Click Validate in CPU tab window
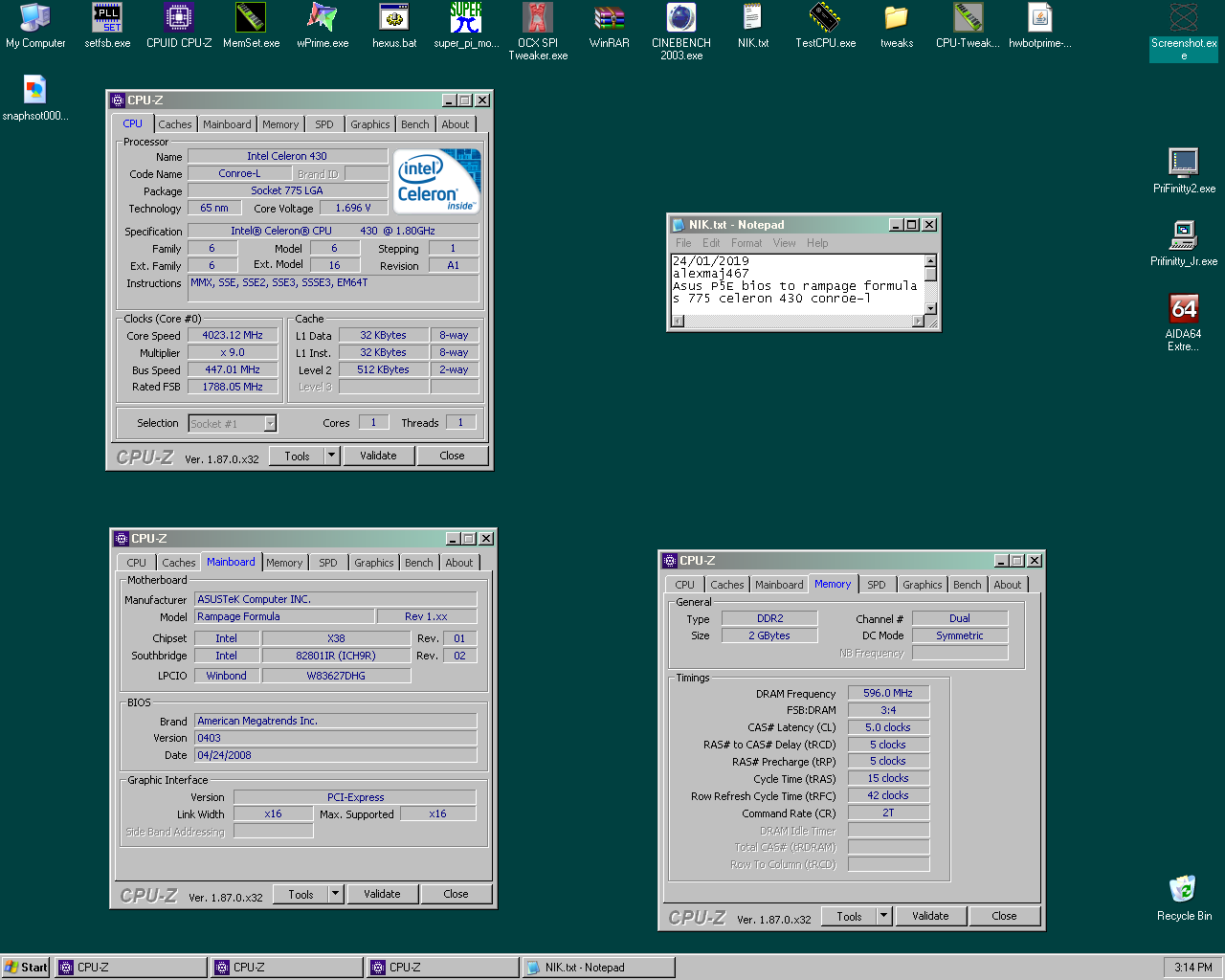 click(x=378, y=456)
